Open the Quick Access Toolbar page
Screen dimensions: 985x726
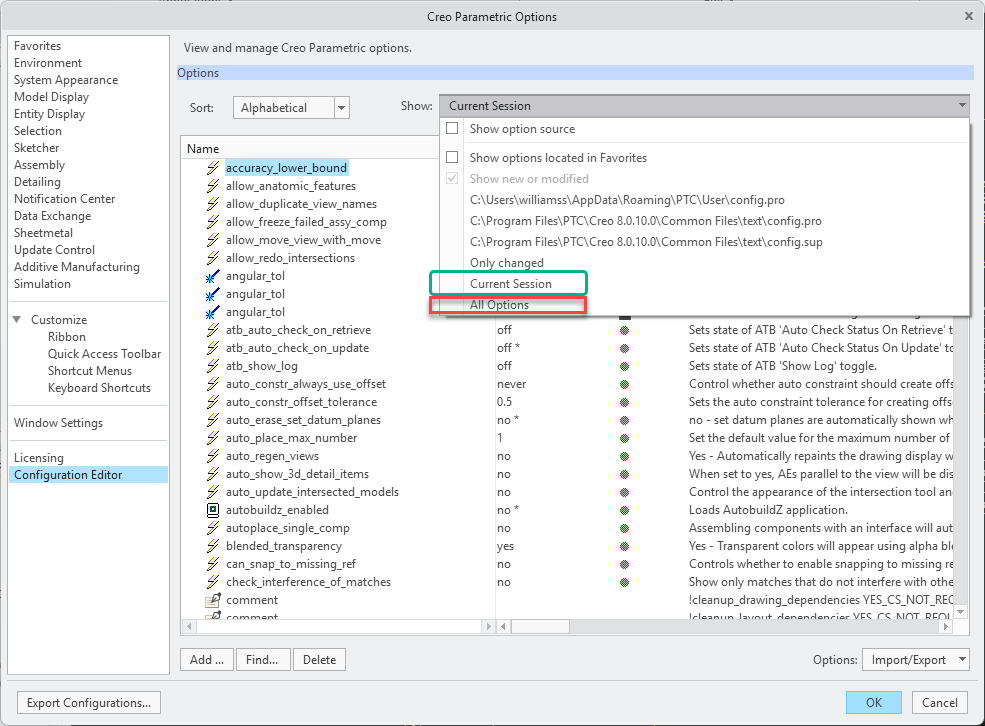[x=104, y=354]
